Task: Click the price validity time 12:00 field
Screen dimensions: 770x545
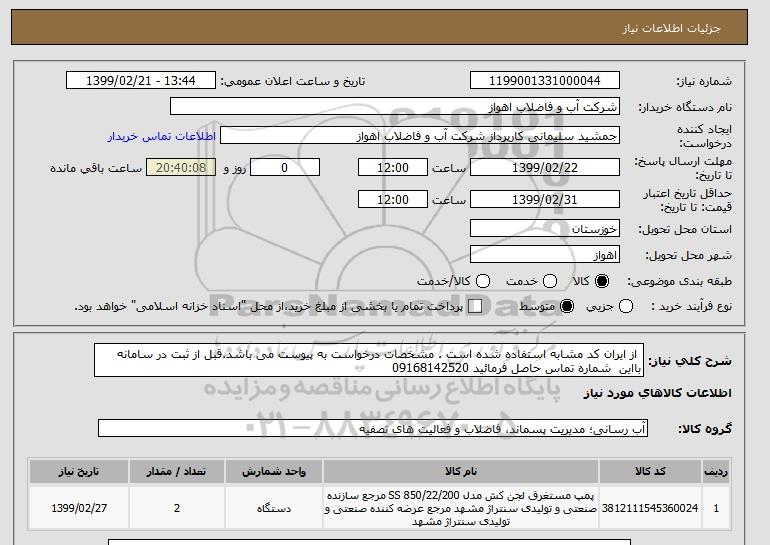Action: point(393,199)
